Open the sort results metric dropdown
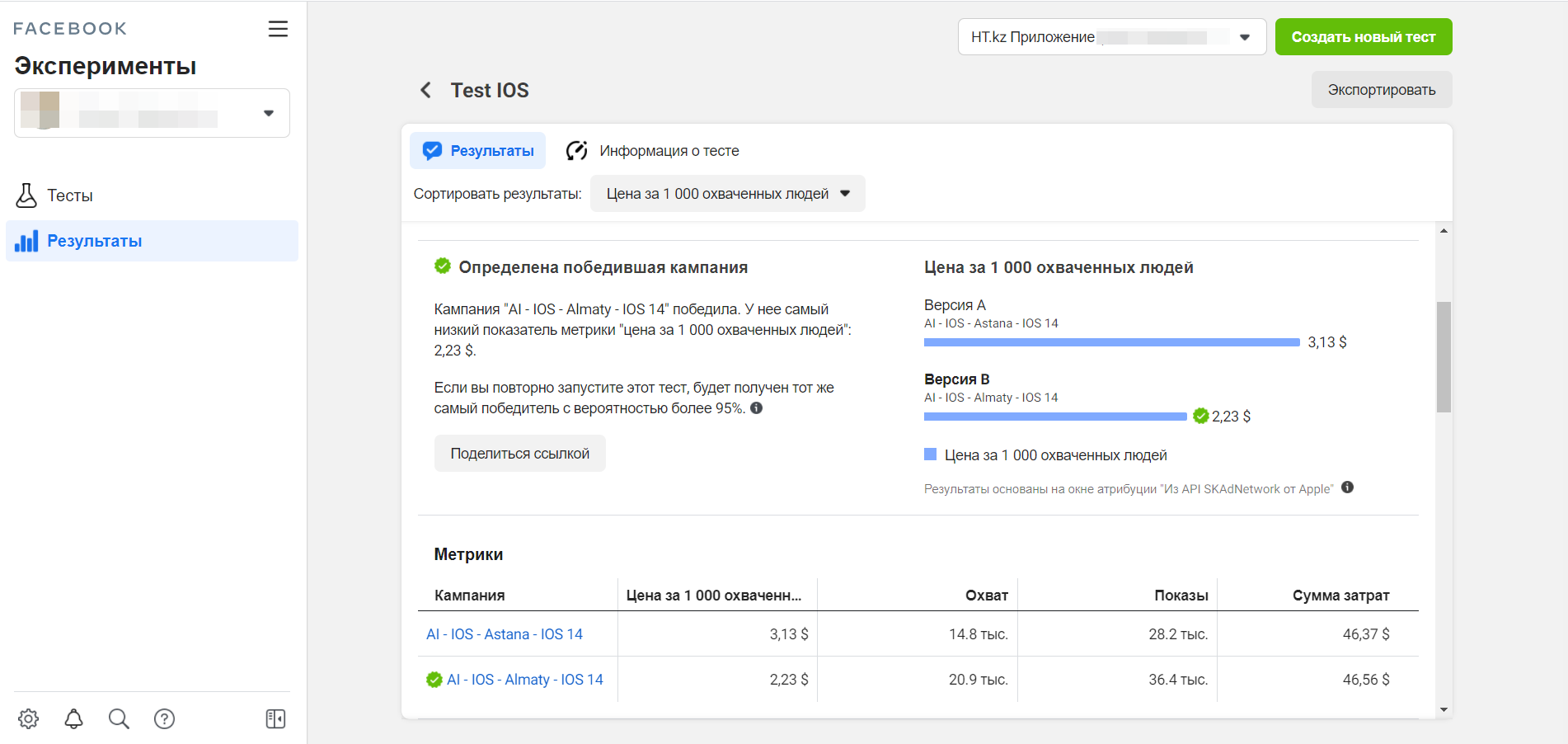The width and height of the screenshot is (1568, 744). (x=727, y=194)
